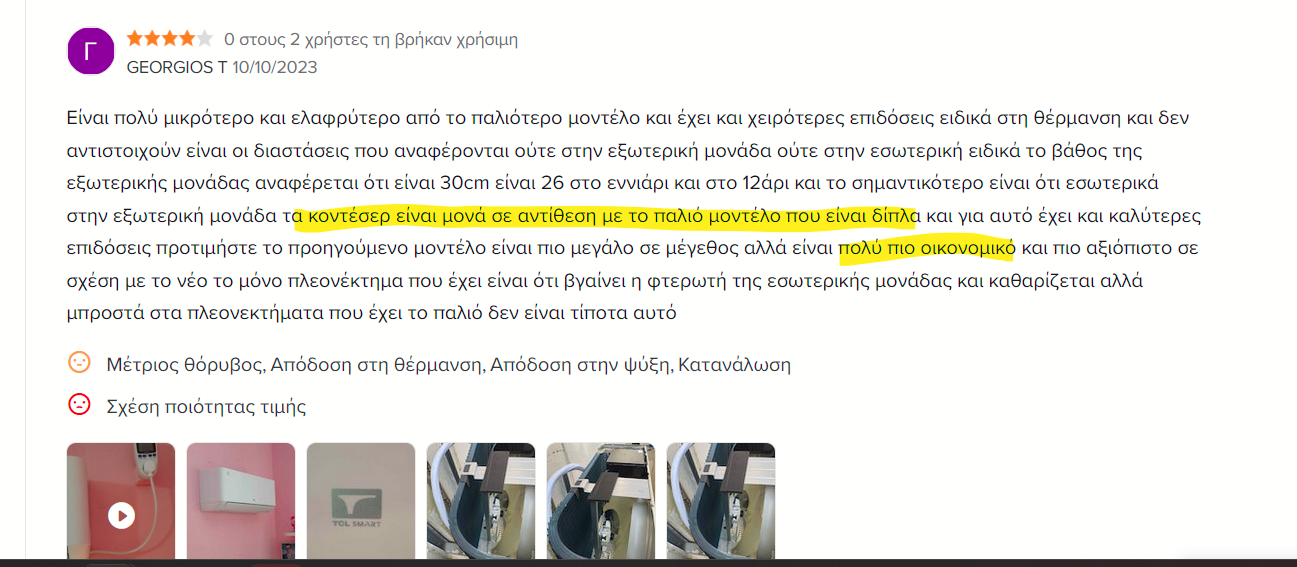Open the TCL SMART logo photo
The width and height of the screenshot is (1297, 567).
click(x=361, y=499)
